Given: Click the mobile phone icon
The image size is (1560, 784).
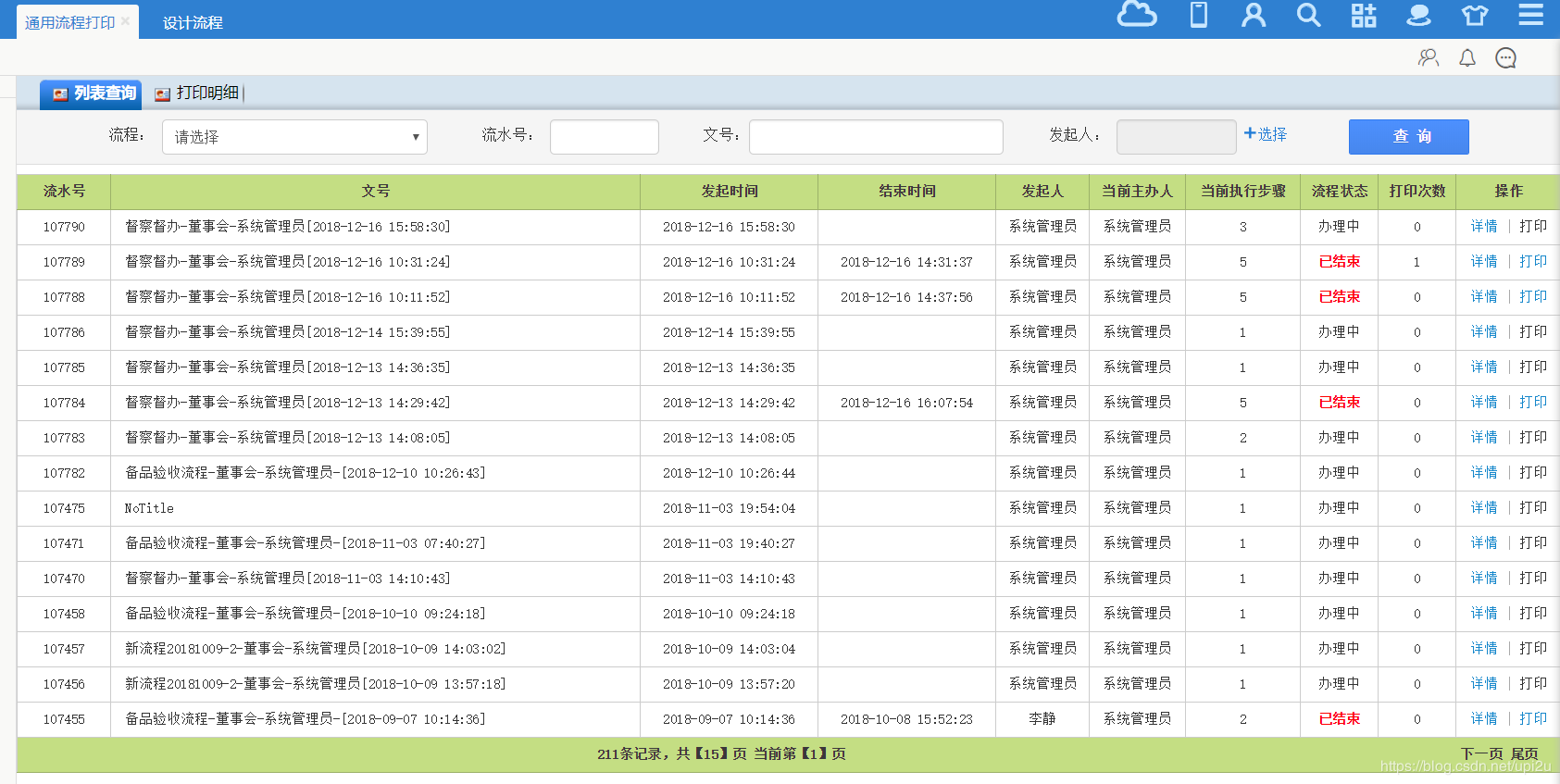Looking at the screenshot, I should click(1199, 15).
